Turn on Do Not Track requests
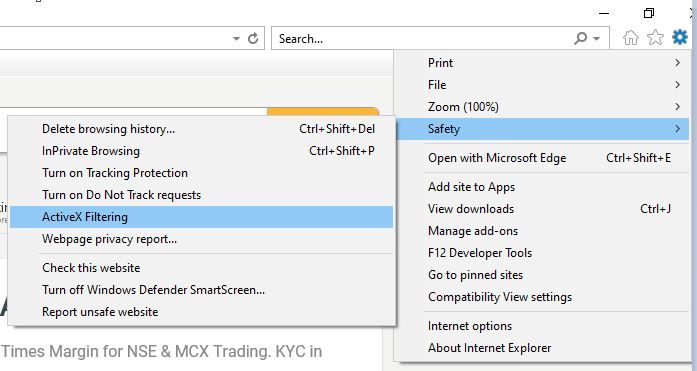This screenshot has width=697, height=371. point(201,195)
